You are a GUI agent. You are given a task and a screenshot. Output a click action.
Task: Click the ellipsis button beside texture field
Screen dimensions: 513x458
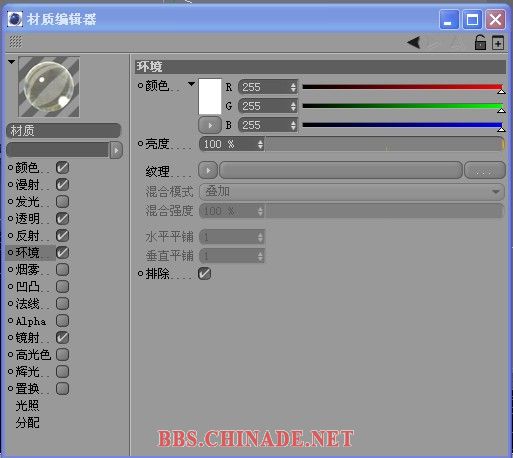(x=484, y=171)
